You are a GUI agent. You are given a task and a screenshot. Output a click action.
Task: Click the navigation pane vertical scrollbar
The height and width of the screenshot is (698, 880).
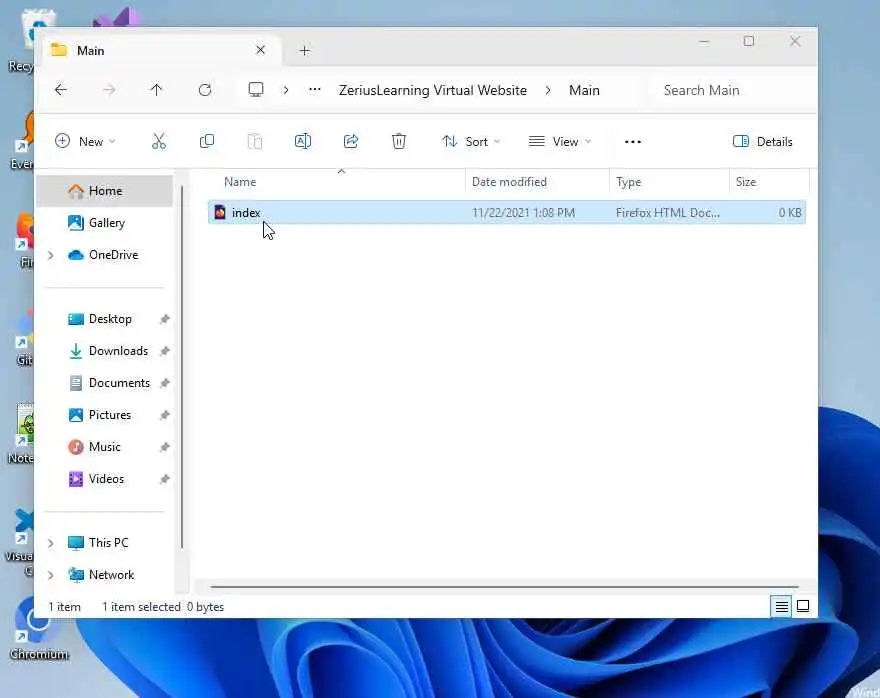click(x=182, y=368)
